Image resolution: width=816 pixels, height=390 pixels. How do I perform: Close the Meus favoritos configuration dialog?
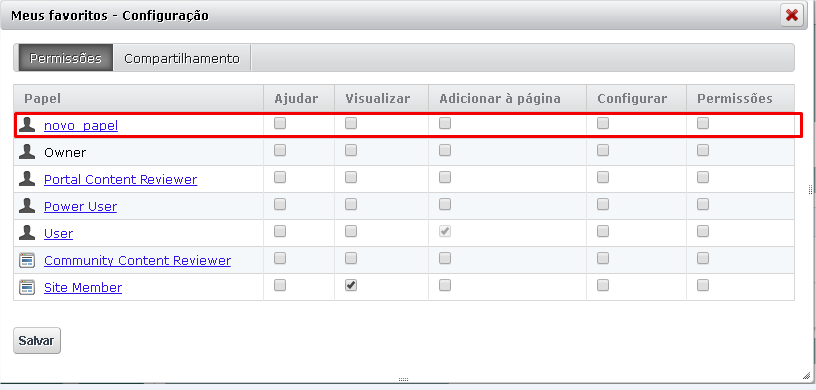point(792,15)
